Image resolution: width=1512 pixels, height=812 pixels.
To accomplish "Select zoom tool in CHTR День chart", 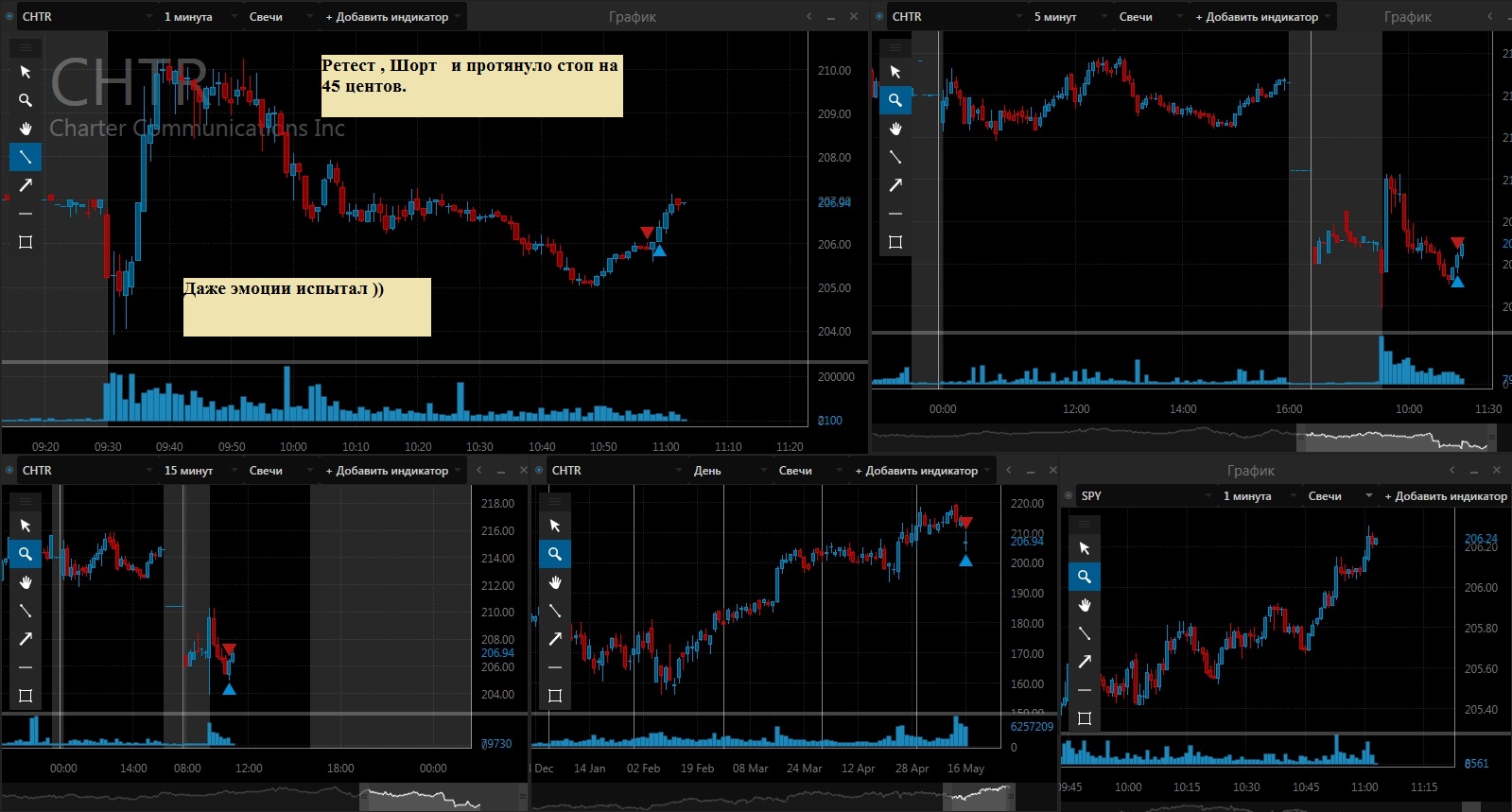I will pos(555,554).
